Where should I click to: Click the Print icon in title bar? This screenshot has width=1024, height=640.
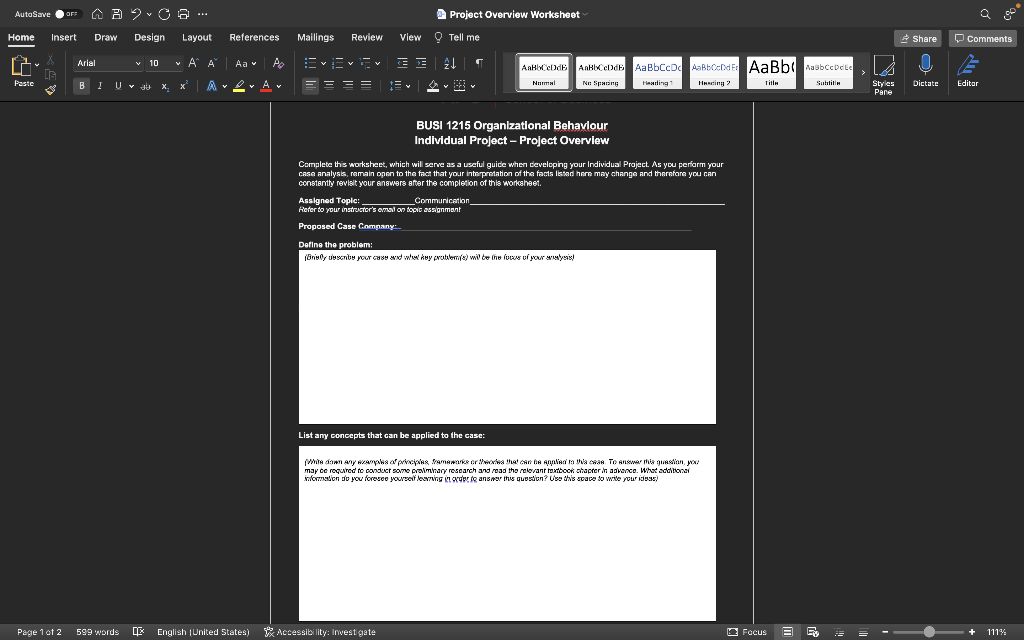(184, 14)
